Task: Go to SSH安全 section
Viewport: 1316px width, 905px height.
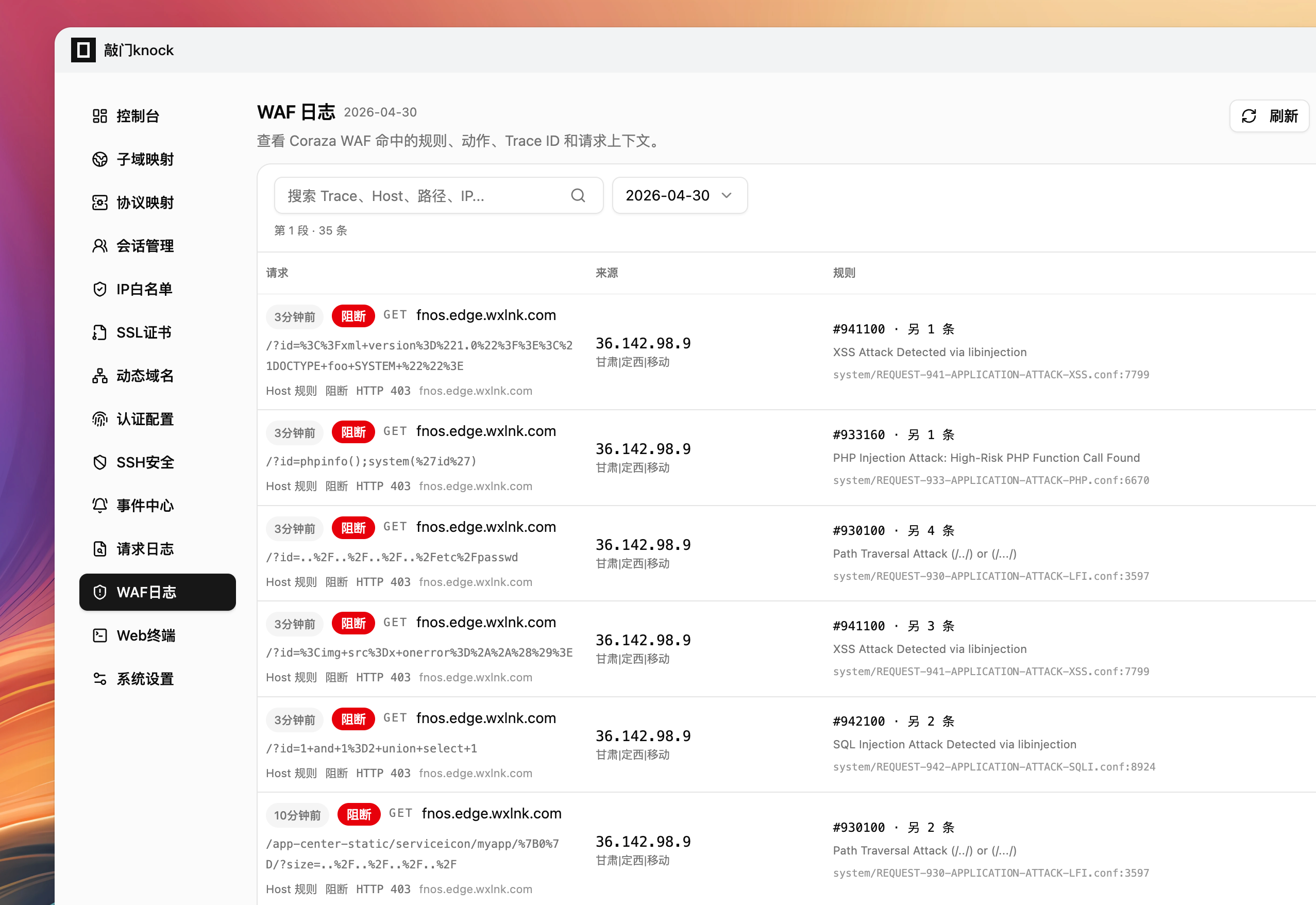Action: click(158, 462)
